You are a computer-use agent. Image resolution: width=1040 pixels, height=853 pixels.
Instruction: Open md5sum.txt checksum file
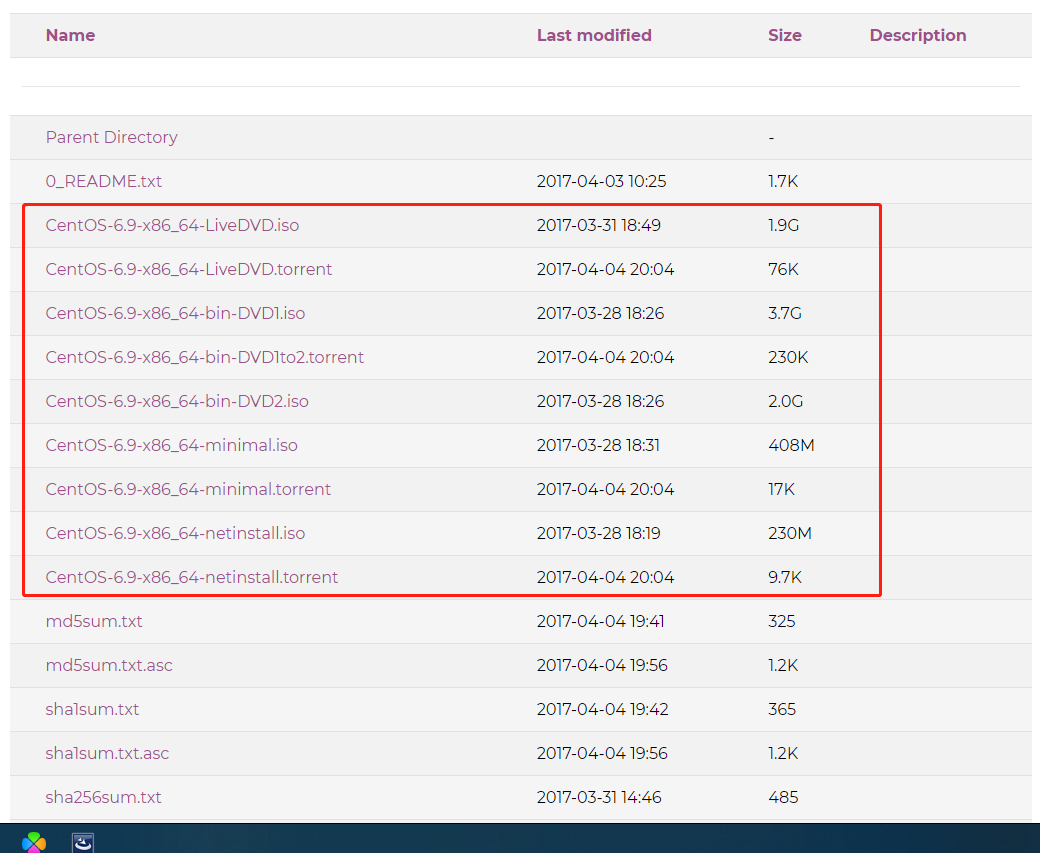pyautogui.click(x=94, y=622)
